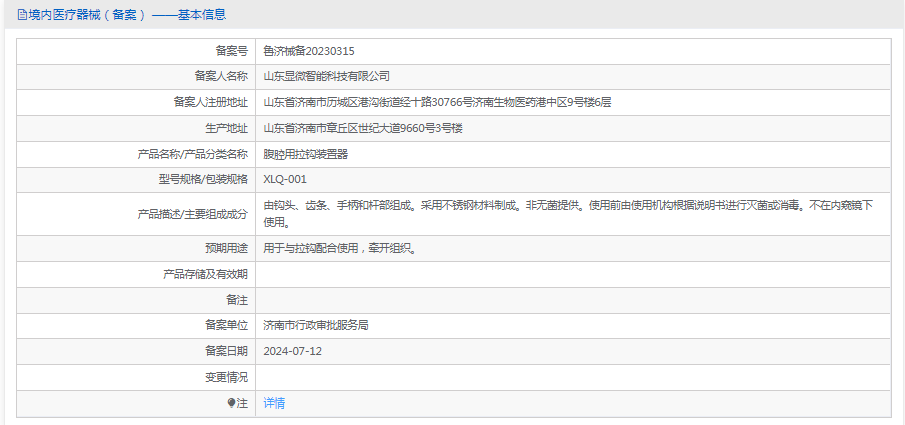Click the authority 济南市行政审批服务局
This screenshot has width=905, height=425.
coord(315,326)
